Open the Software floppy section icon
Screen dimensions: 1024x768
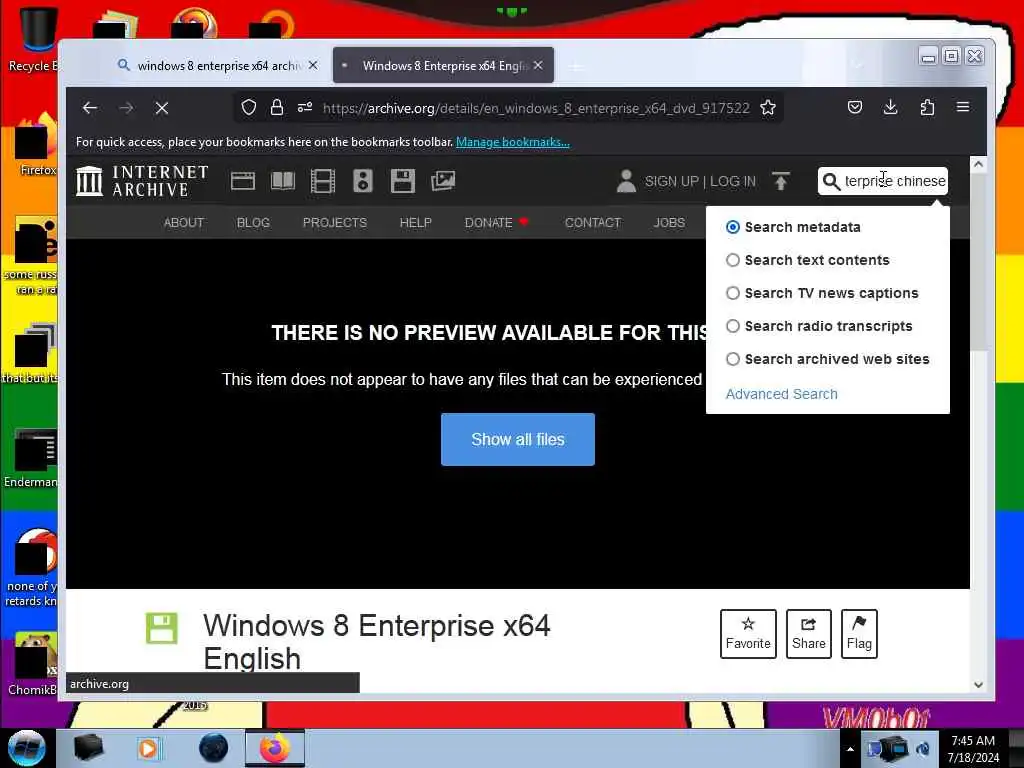(403, 181)
